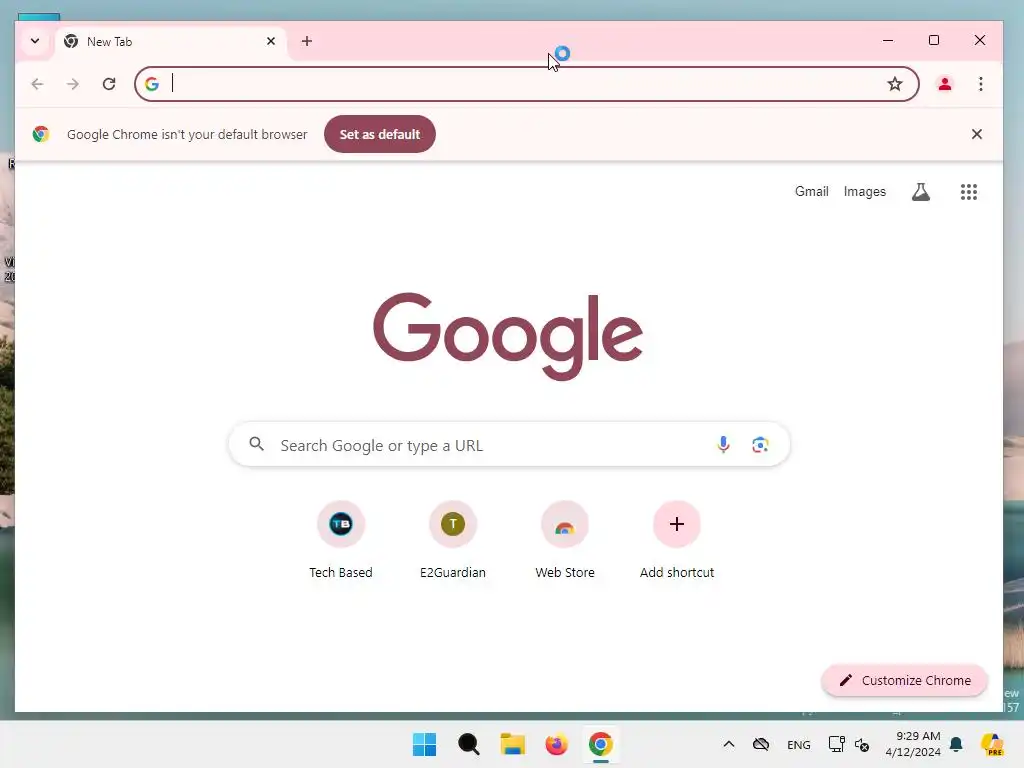
Task: Minimize the Chrome window
Action: point(888,40)
